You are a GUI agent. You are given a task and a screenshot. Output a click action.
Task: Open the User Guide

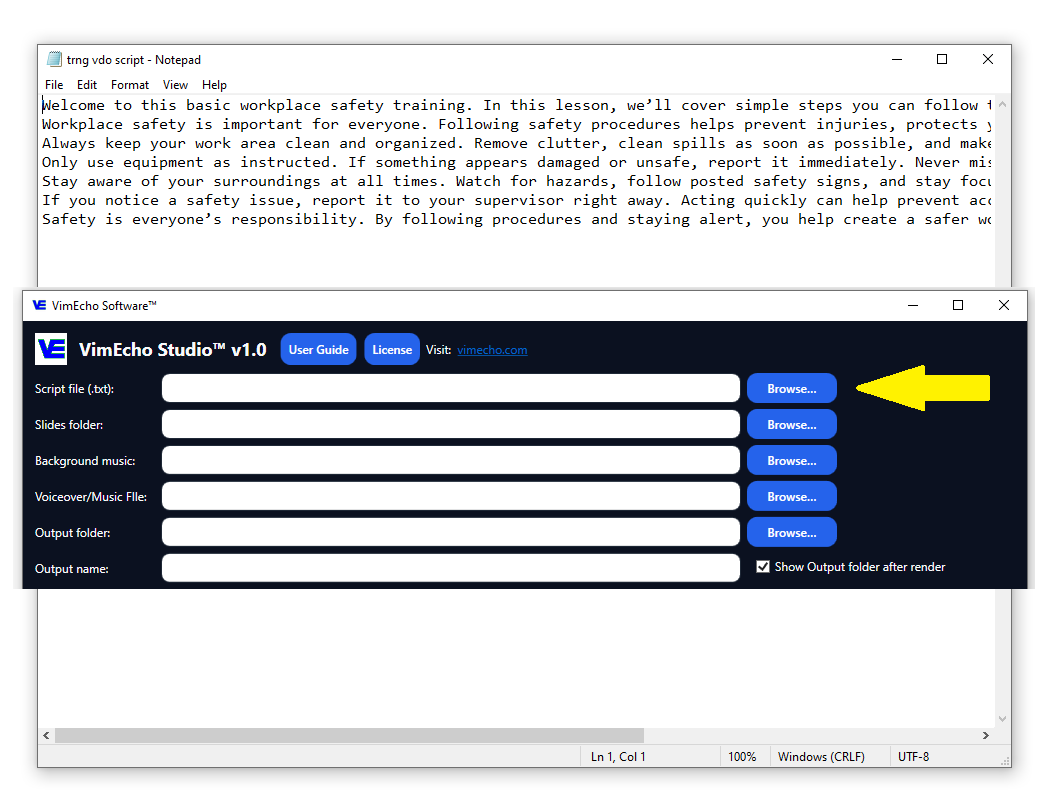(318, 349)
